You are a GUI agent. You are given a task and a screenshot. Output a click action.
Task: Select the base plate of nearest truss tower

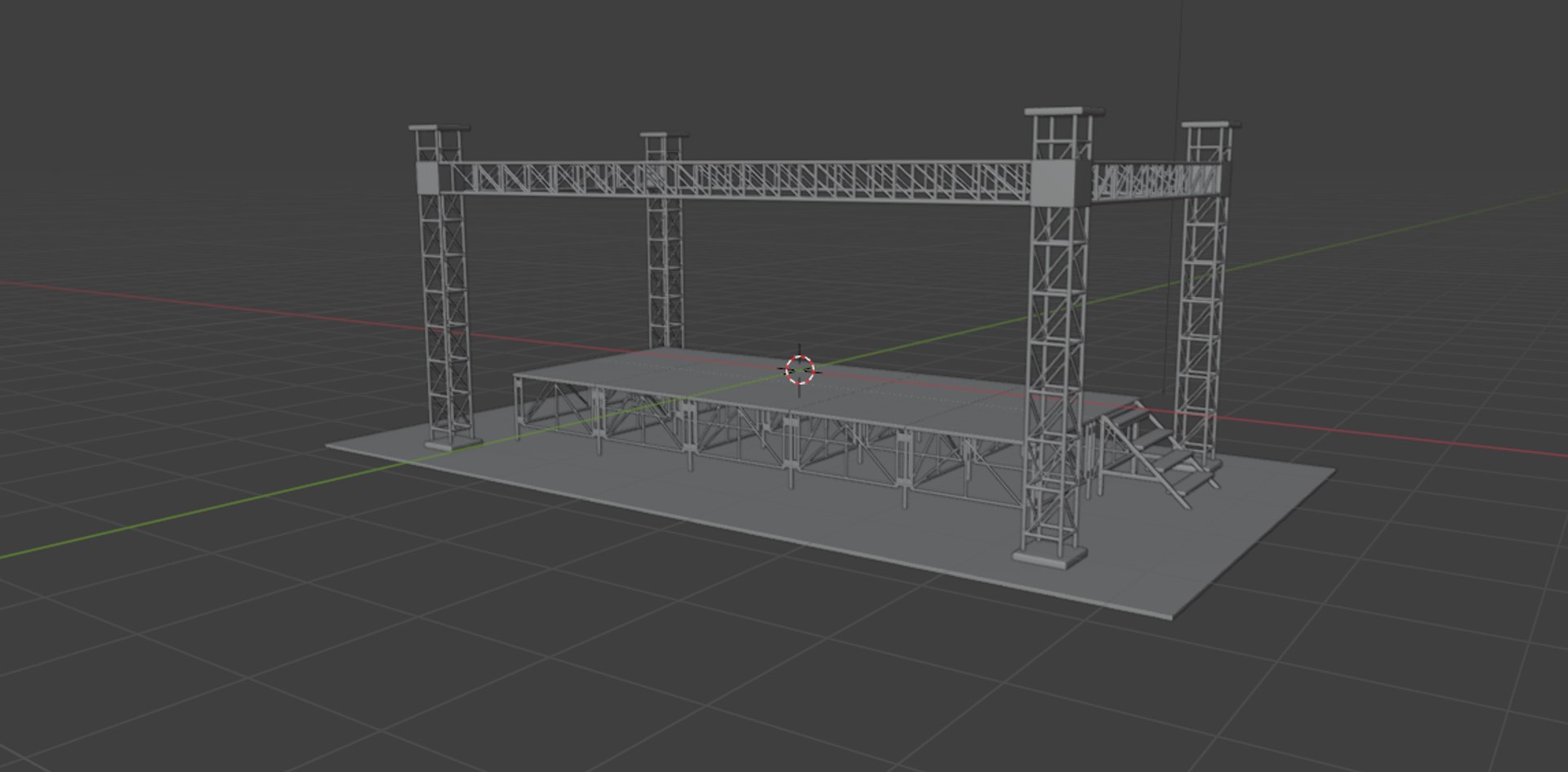[1050, 556]
